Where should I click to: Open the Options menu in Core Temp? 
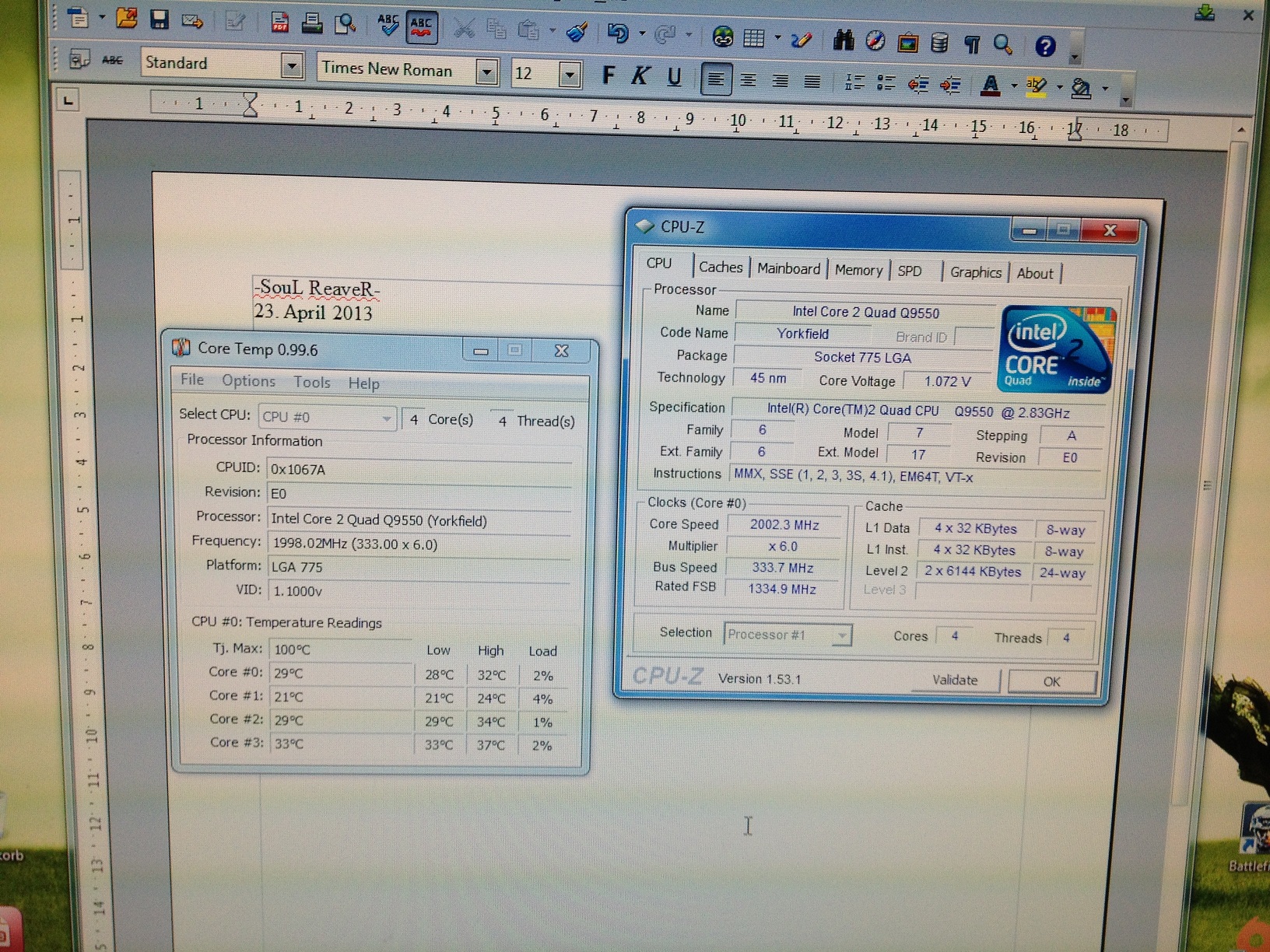coord(248,381)
